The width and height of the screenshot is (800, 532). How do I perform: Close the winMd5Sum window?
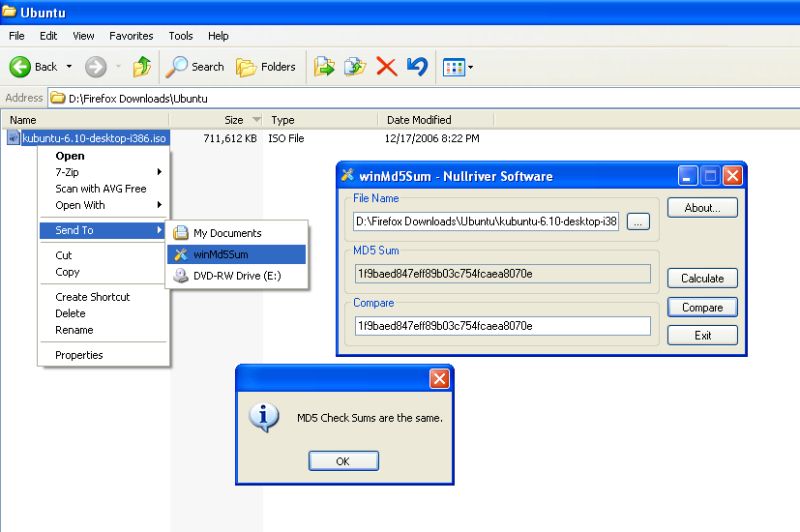coord(733,176)
